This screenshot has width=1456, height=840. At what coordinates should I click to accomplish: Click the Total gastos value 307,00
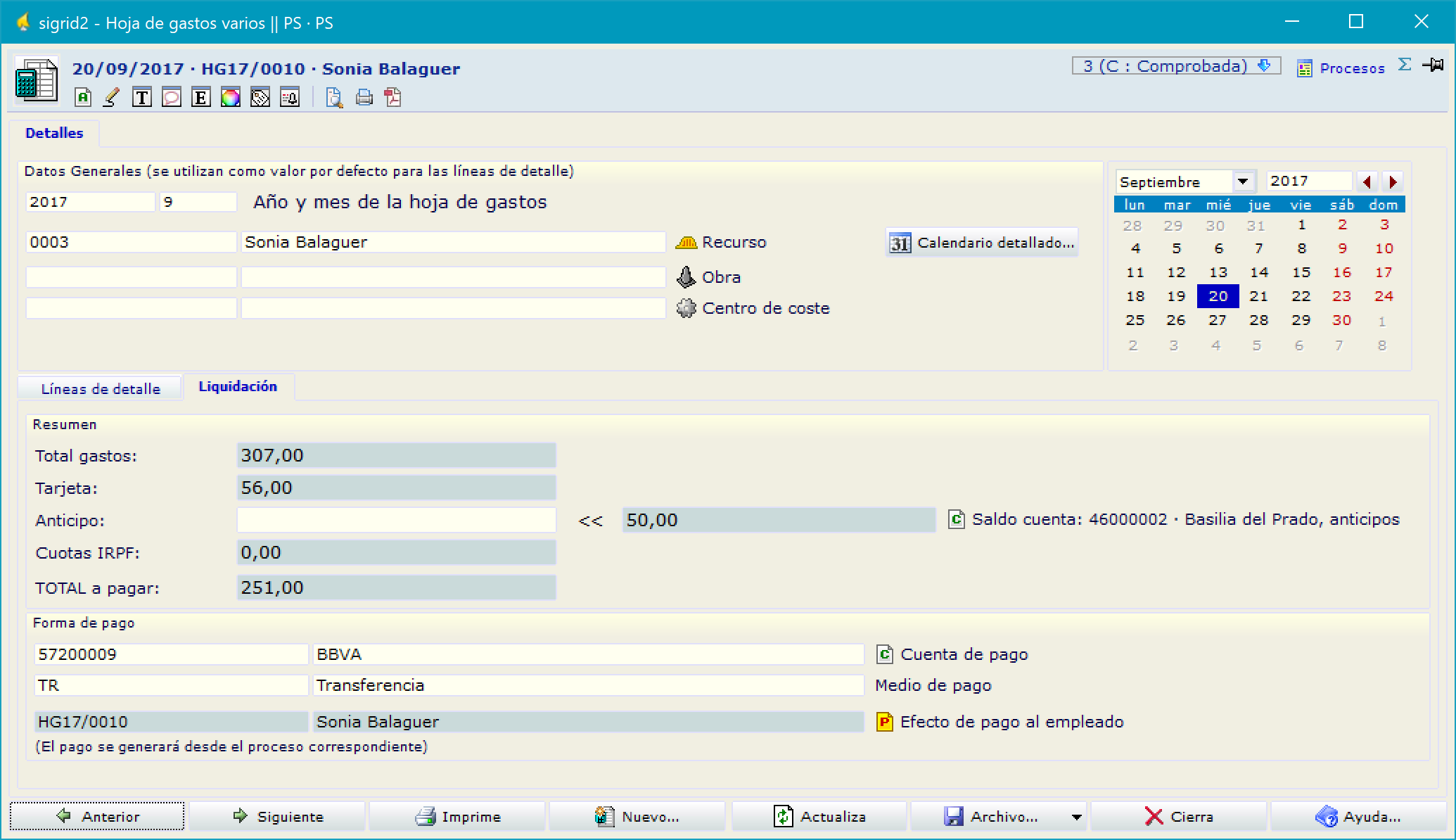[x=397, y=455]
